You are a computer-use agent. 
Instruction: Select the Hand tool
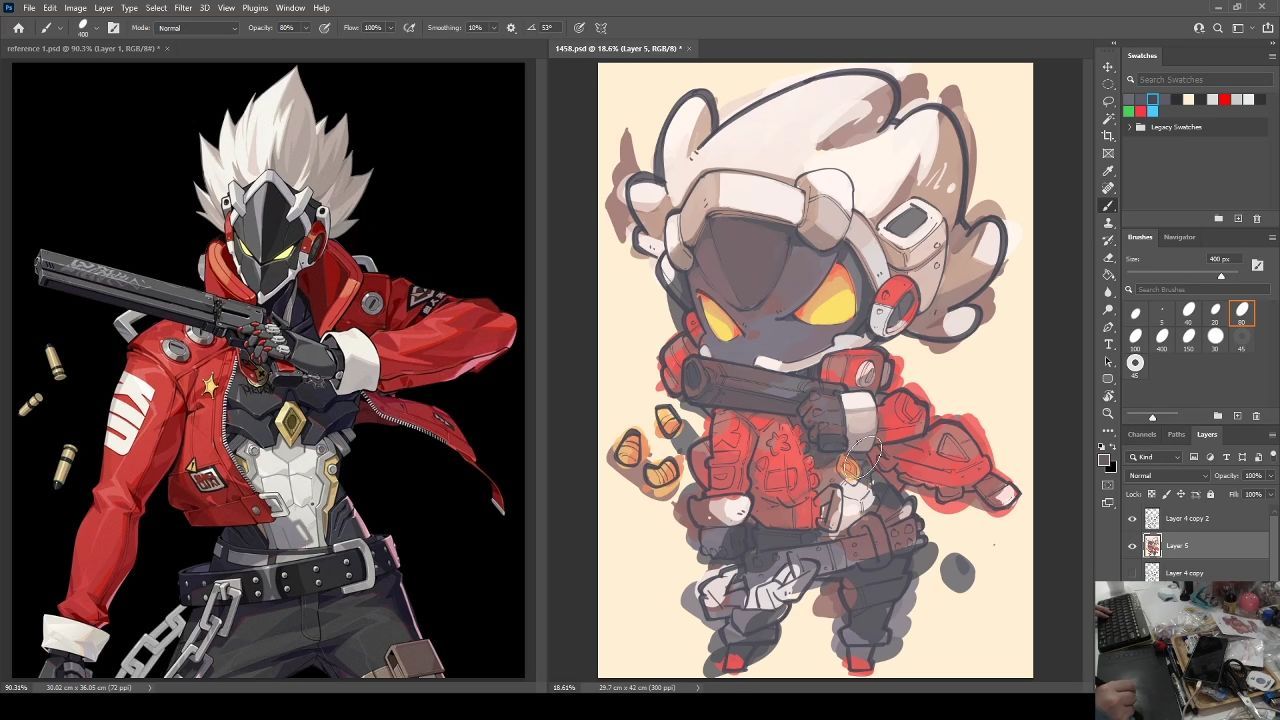(x=1108, y=396)
